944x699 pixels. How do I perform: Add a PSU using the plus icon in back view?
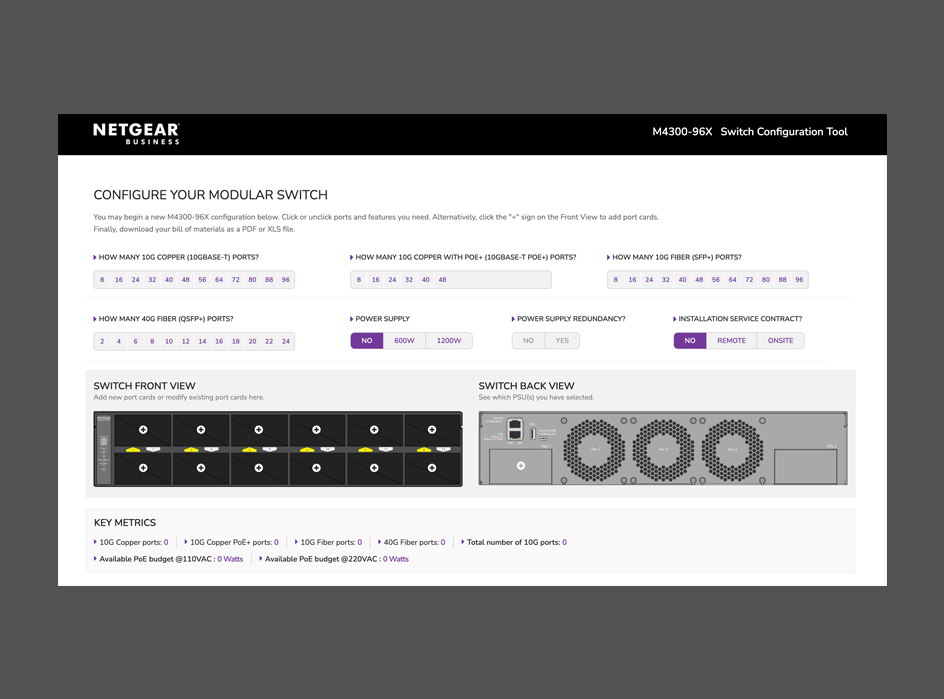click(x=519, y=465)
